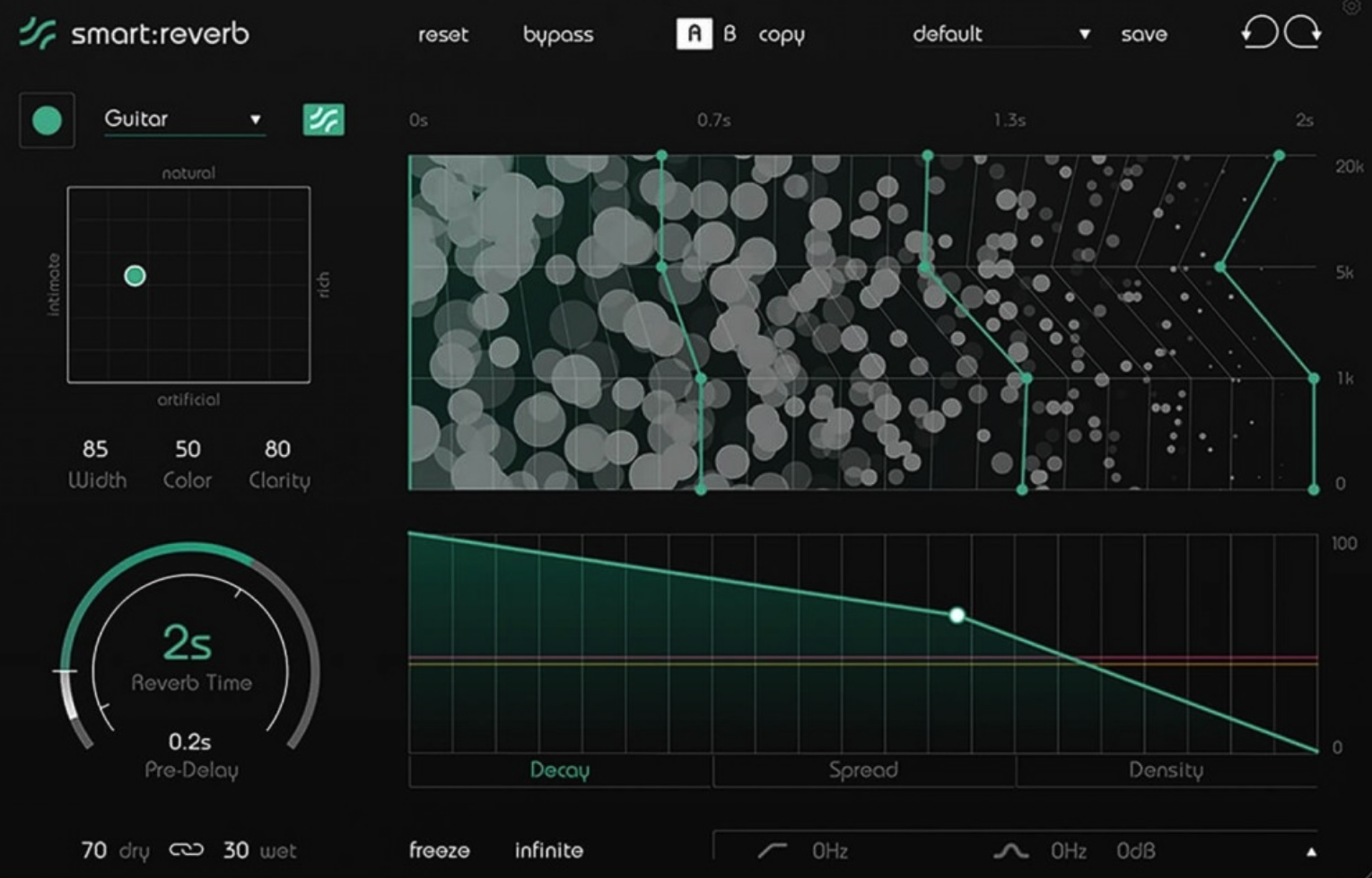Screen dimensions: 1372x878
Task: Click the bell filter icon
Action: click(x=1011, y=850)
